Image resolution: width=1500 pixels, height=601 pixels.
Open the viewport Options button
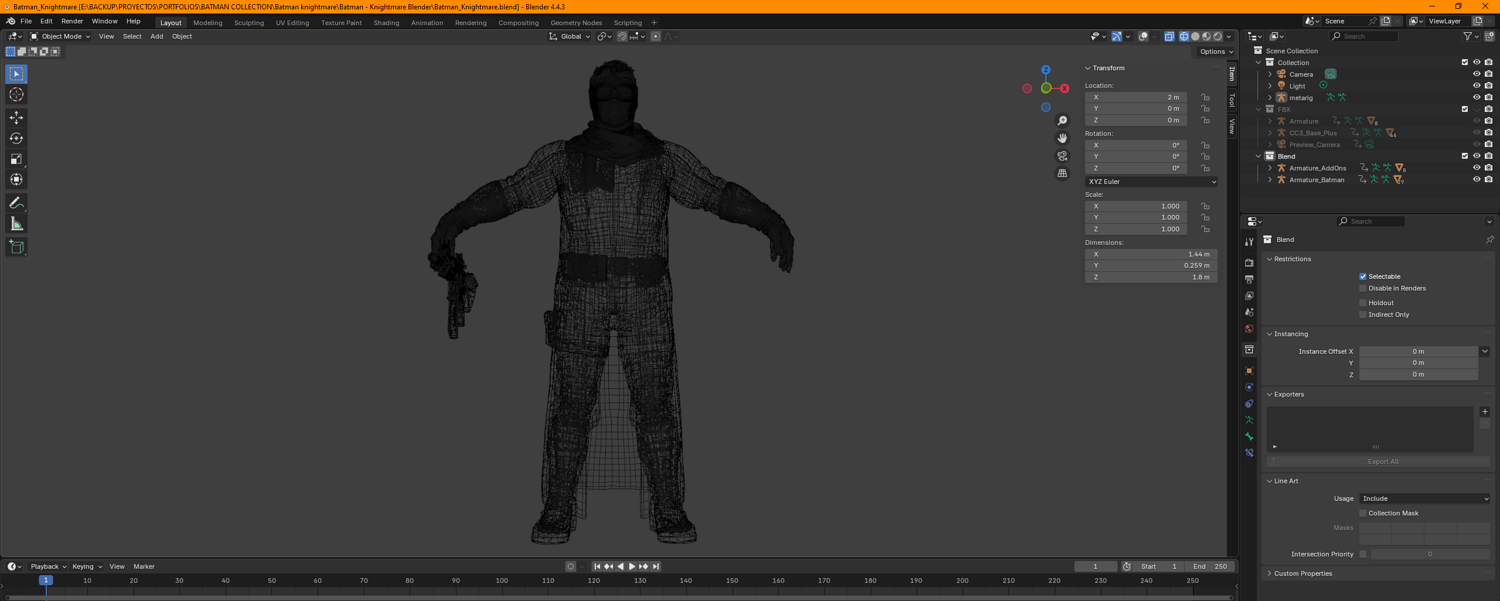pyautogui.click(x=1216, y=52)
